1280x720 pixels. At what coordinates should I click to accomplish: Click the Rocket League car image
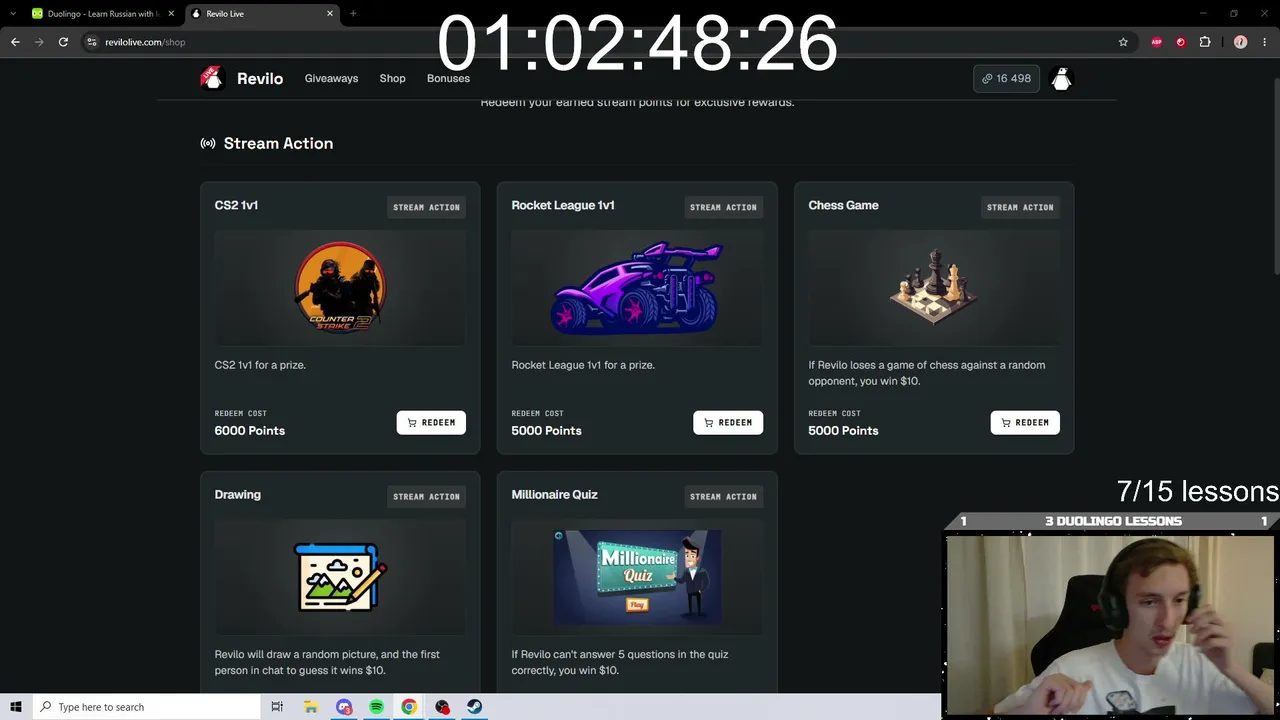coord(637,287)
